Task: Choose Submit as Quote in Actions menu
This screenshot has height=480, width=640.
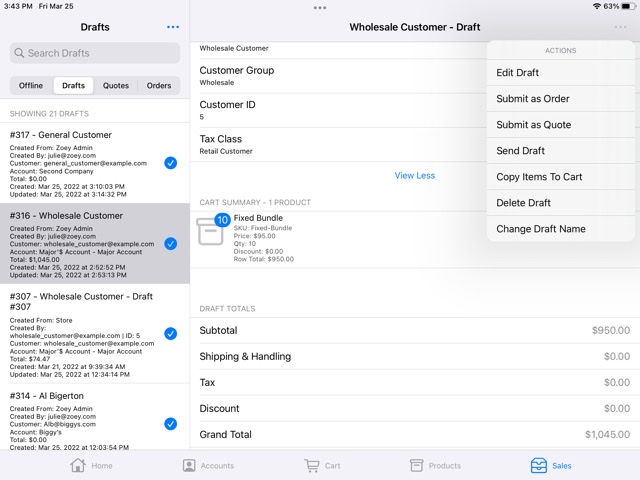Action: point(560,125)
